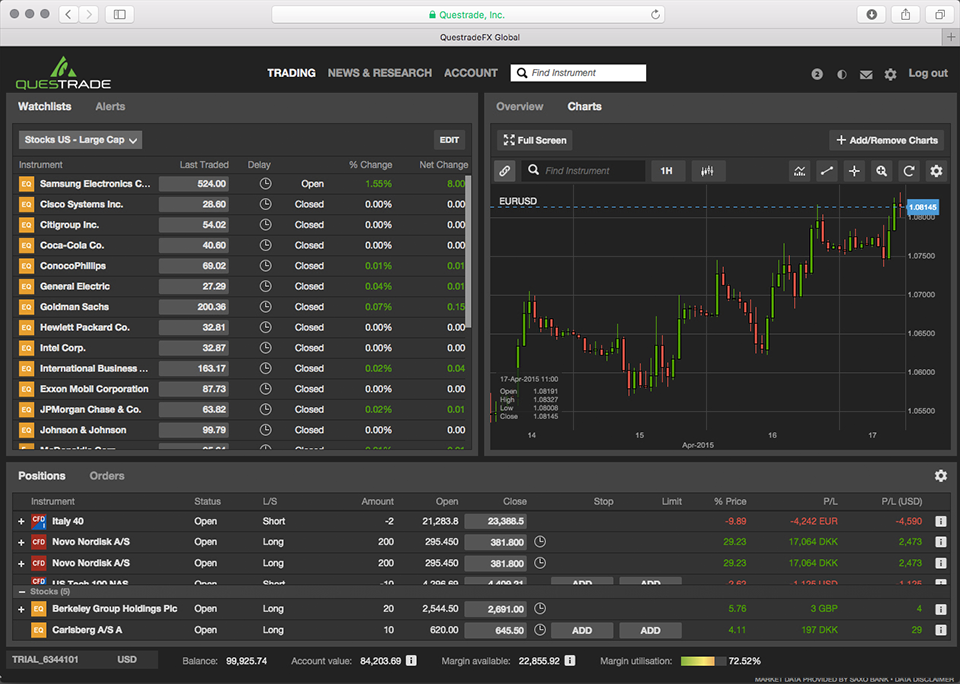Click delay clock for Berkeley Group position
Image resolution: width=960 pixels, height=684 pixels.
539,609
